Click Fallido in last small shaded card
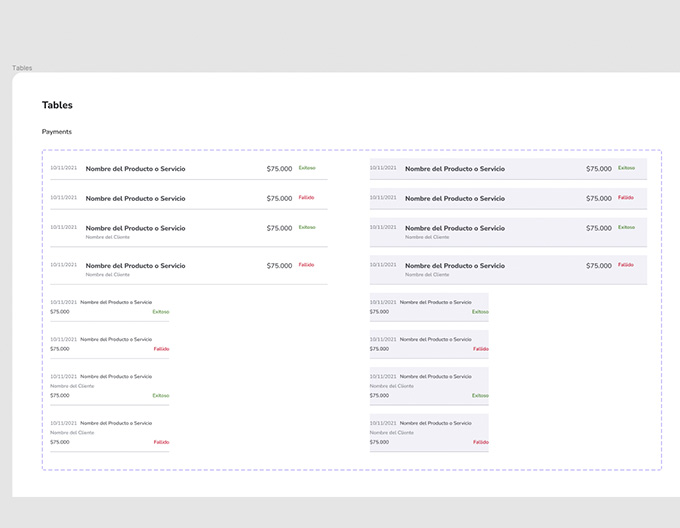This screenshot has height=528, width=680. point(481,442)
